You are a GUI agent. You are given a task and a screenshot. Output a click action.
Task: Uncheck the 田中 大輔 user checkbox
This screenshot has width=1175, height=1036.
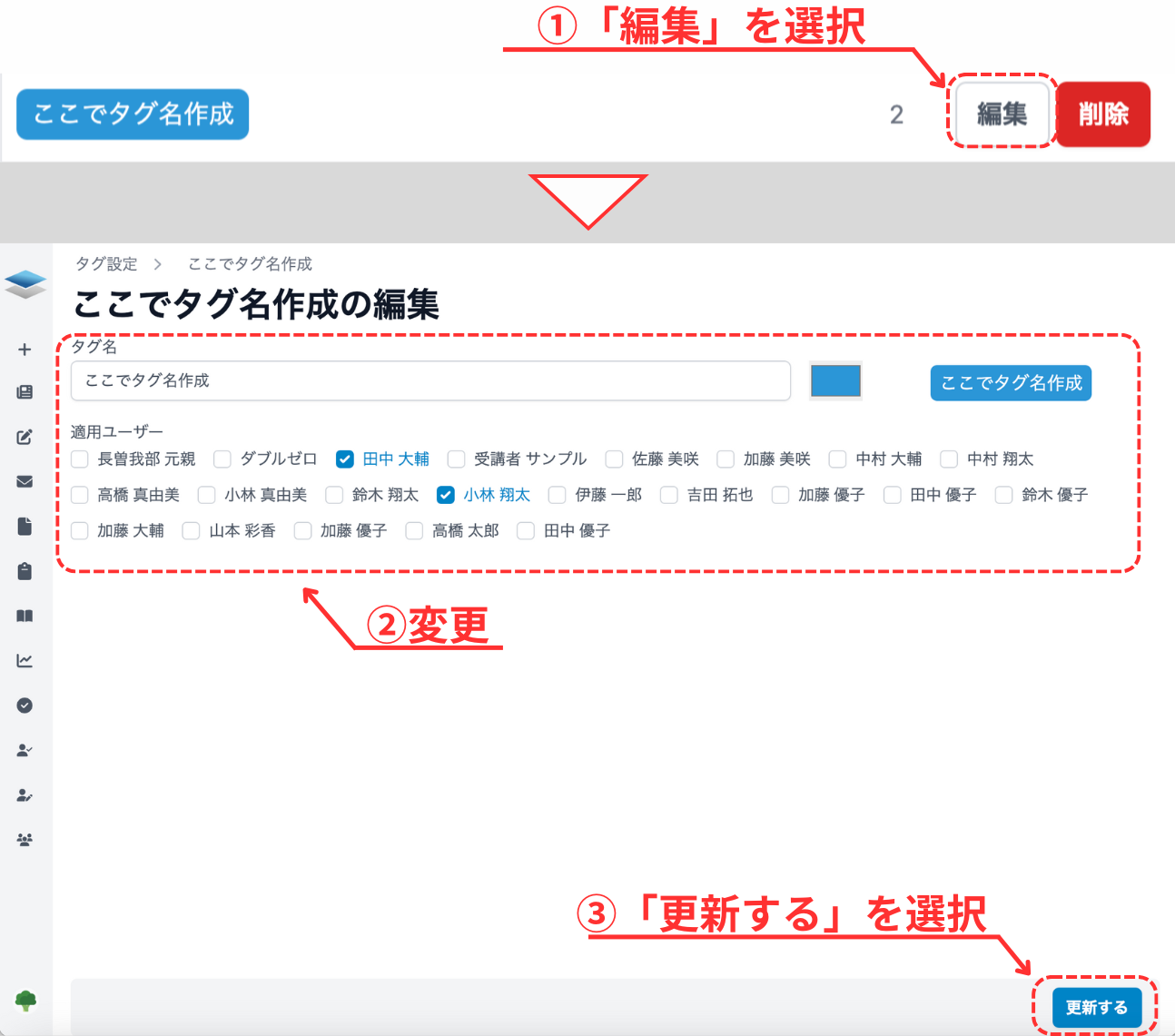point(344,459)
